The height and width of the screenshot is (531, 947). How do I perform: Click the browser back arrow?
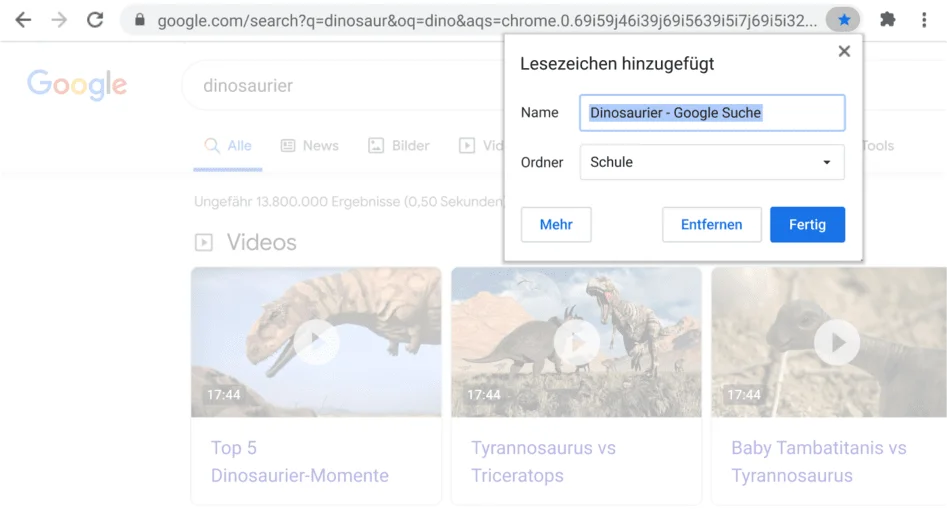point(23,20)
